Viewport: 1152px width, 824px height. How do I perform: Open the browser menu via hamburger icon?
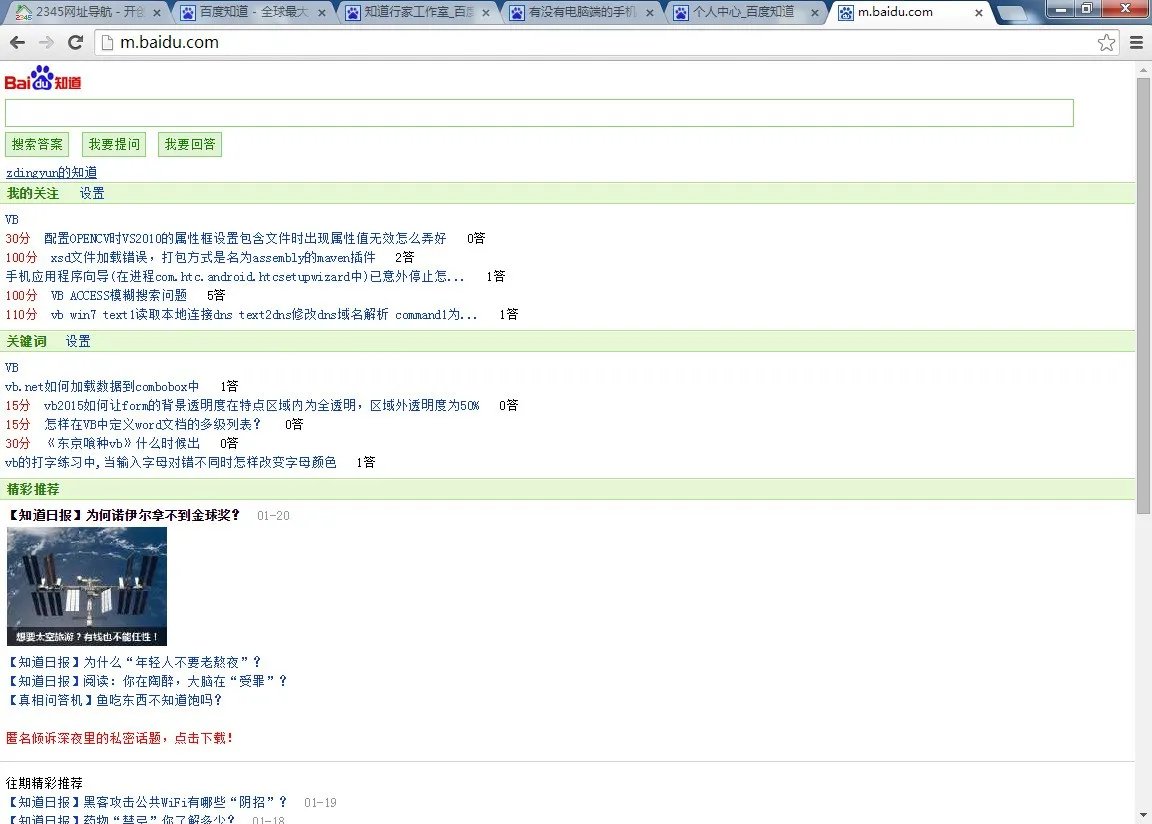[x=1136, y=42]
